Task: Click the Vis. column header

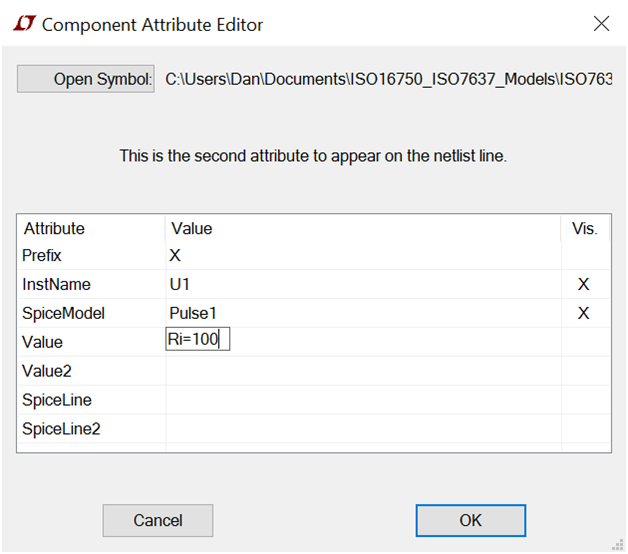Action: [585, 228]
